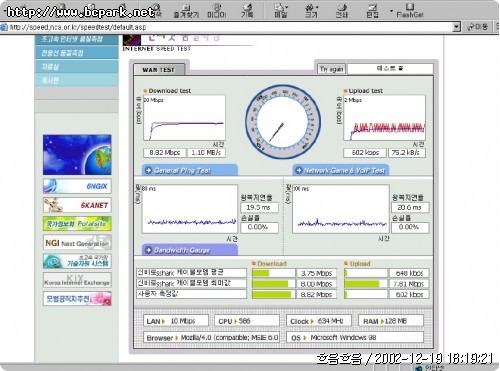The height and width of the screenshot is (371, 500).
Task: Open the 국가정보화 Potalsite banner
Action: [x=77, y=224]
